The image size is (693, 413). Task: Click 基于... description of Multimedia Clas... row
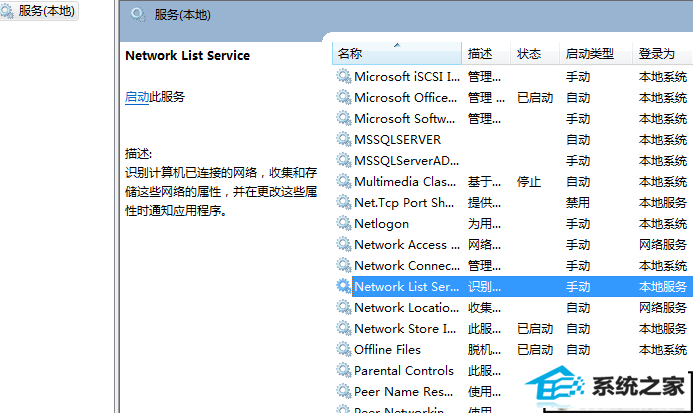(x=484, y=182)
